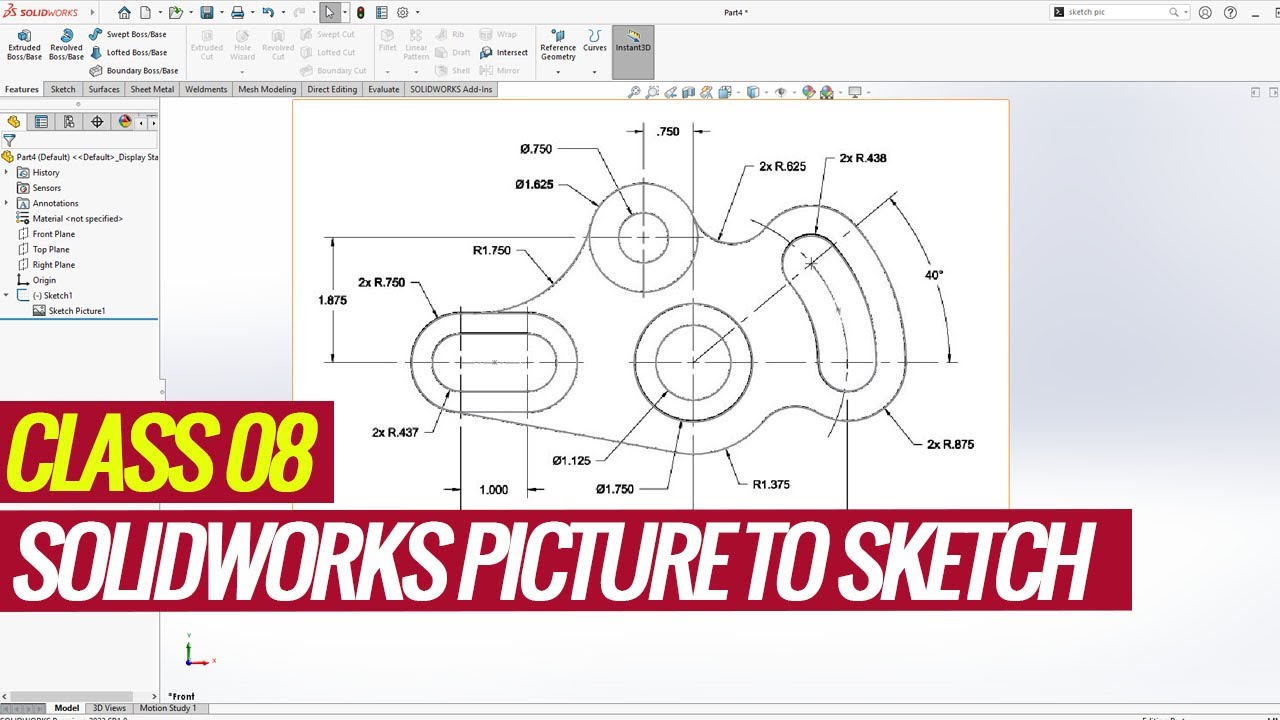Choose Swept Boss/Base
This screenshot has height=720, width=1280.
tap(128, 34)
